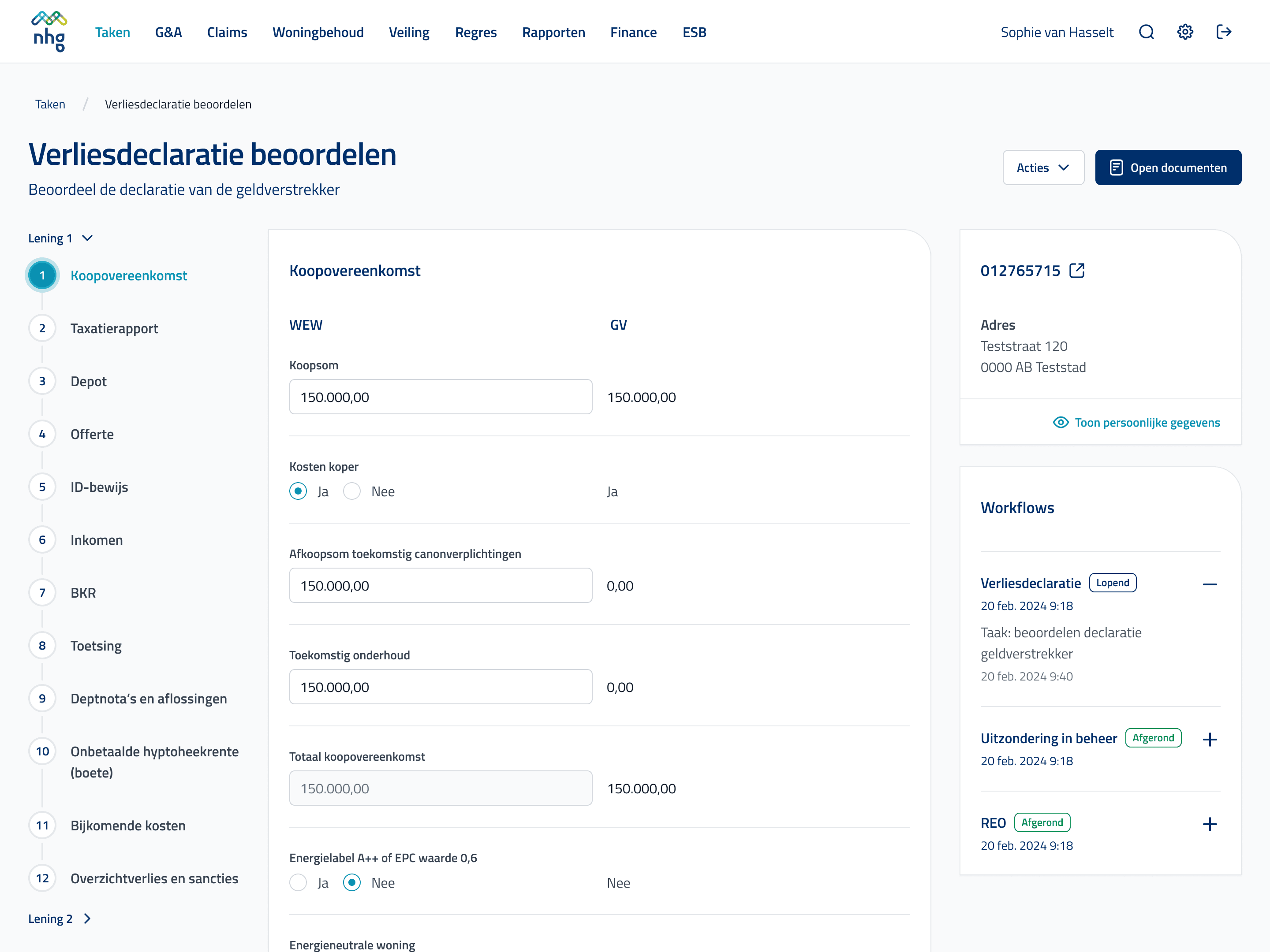Collapse the Verliesdeclaratie workflow with minus icon
This screenshot has width=1270, height=952.
(1210, 584)
